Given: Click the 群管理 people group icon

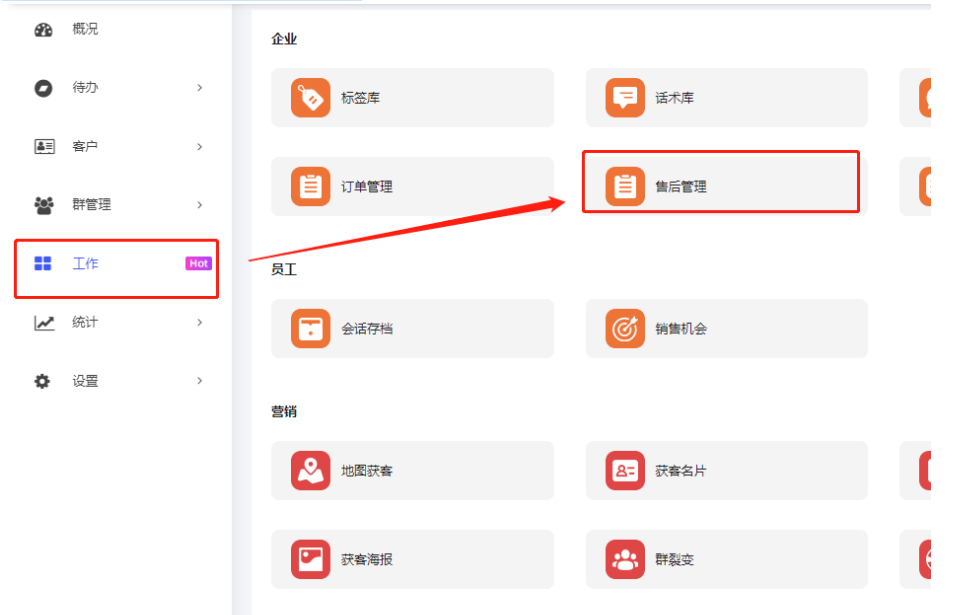Looking at the screenshot, I should [x=44, y=205].
